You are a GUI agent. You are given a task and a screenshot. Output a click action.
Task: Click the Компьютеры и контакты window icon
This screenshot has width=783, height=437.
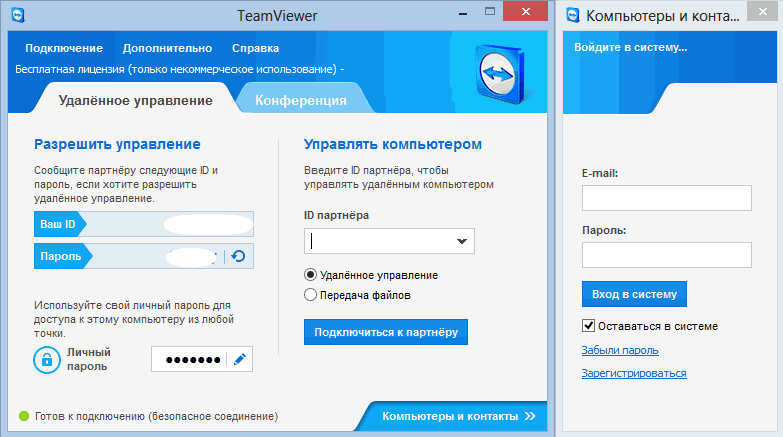click(573, 15)
